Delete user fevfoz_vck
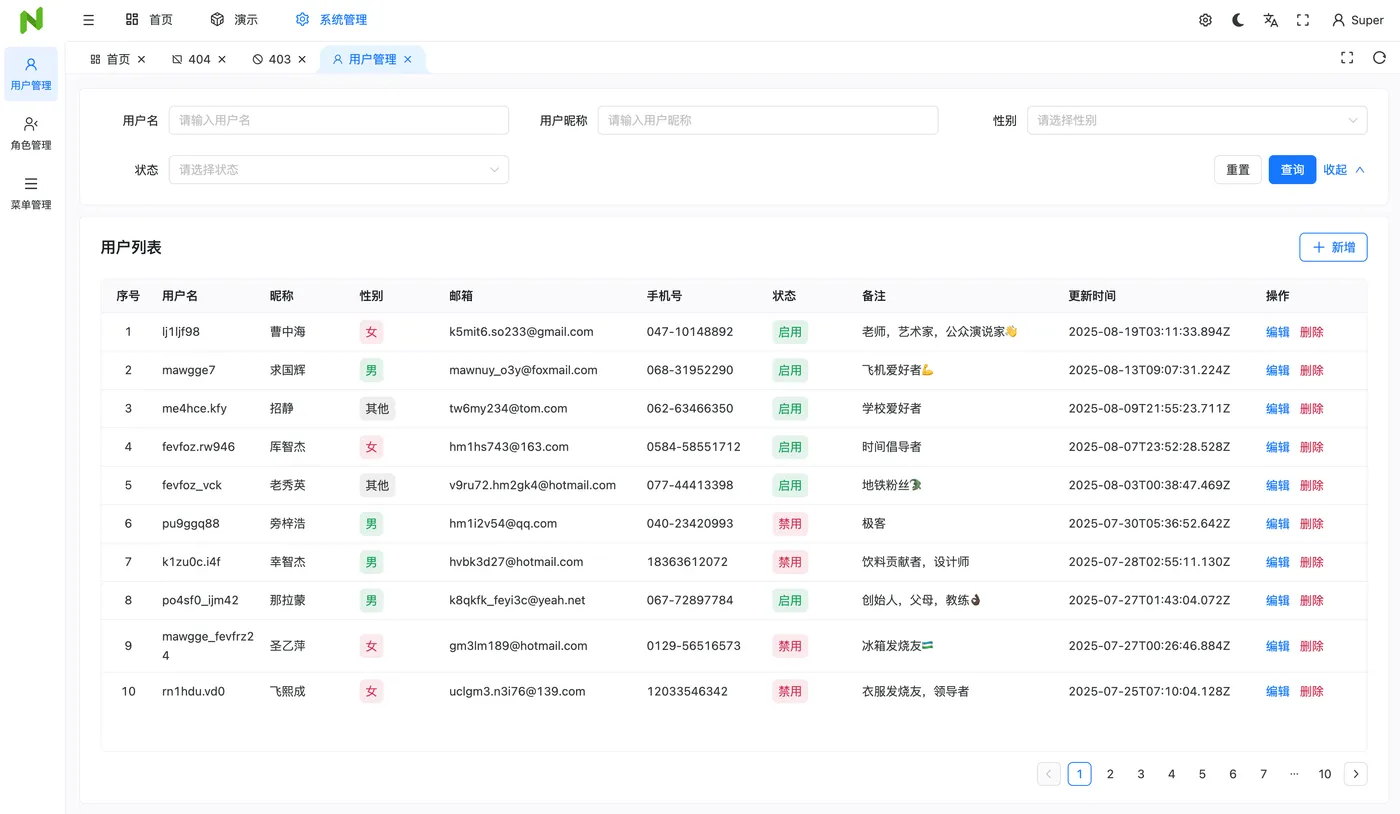This screenshot has width=1400, height=814. click(x=1312, y=485)
